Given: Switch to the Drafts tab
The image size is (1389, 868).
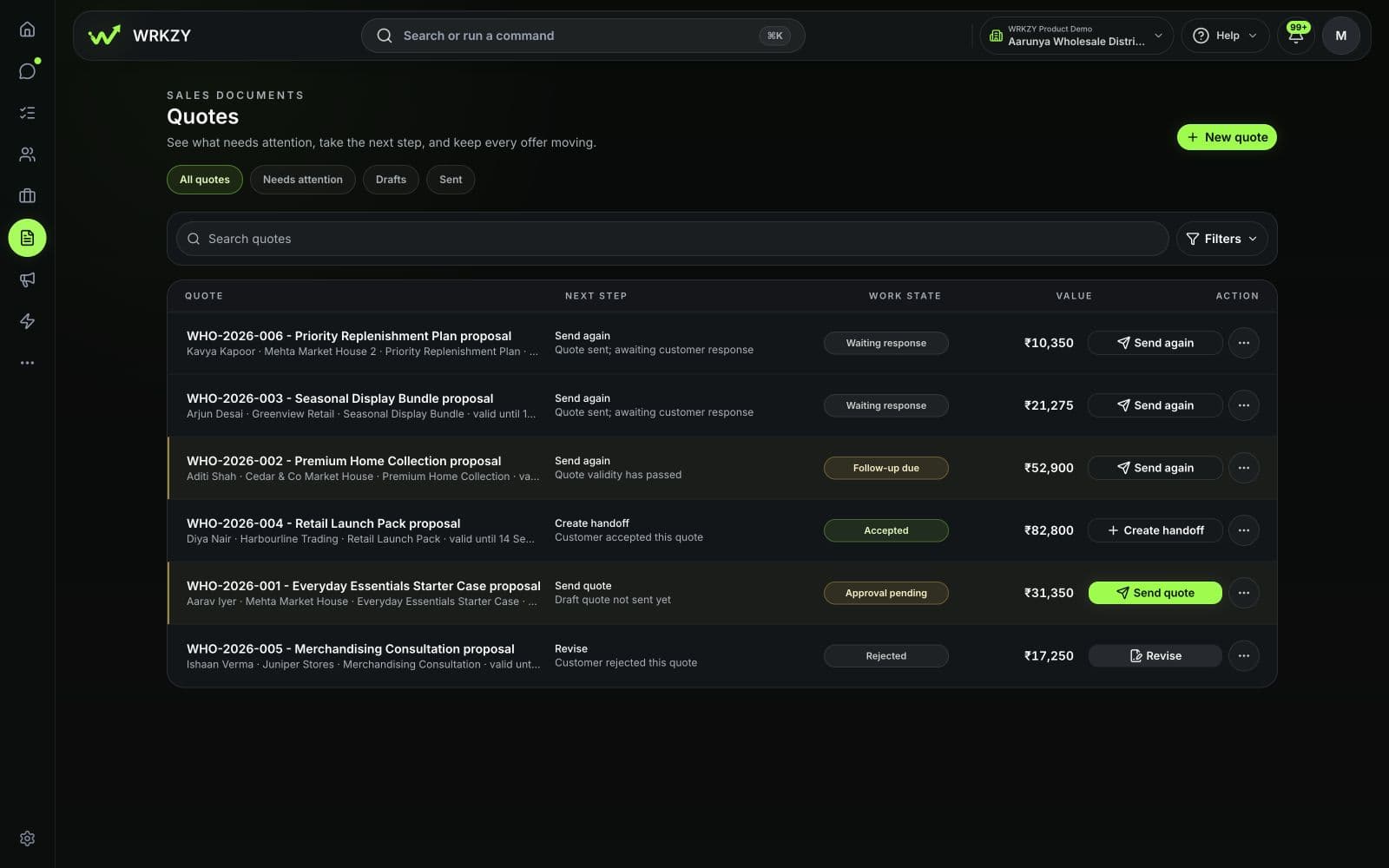Looking at the screenshot, I should coord(391,180).
